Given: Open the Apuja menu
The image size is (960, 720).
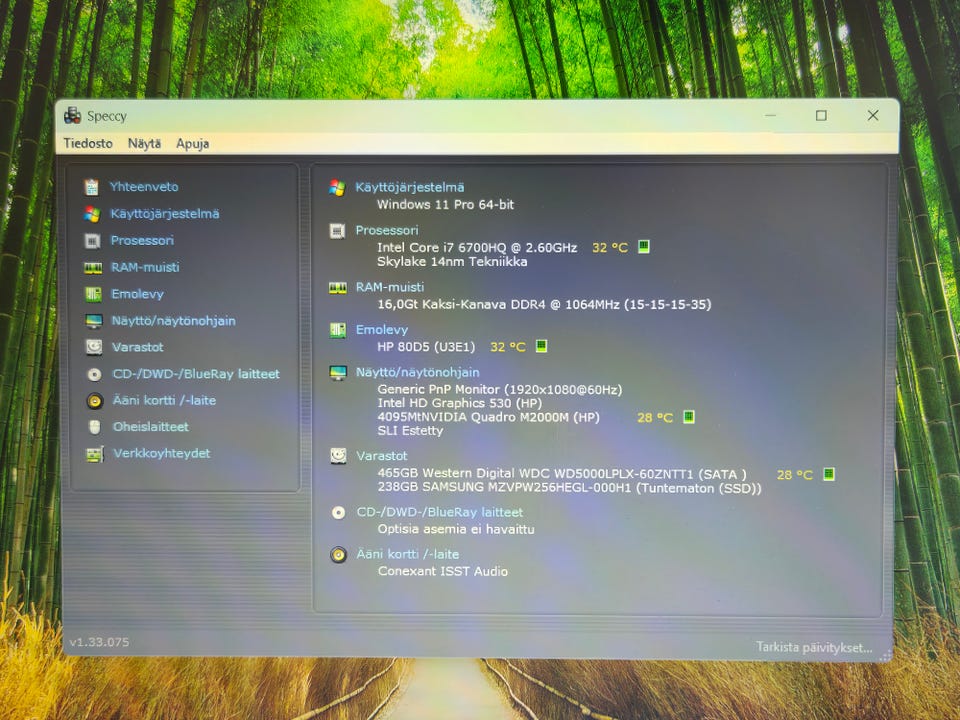Looking at the screenshot, I should pos(192,144).
